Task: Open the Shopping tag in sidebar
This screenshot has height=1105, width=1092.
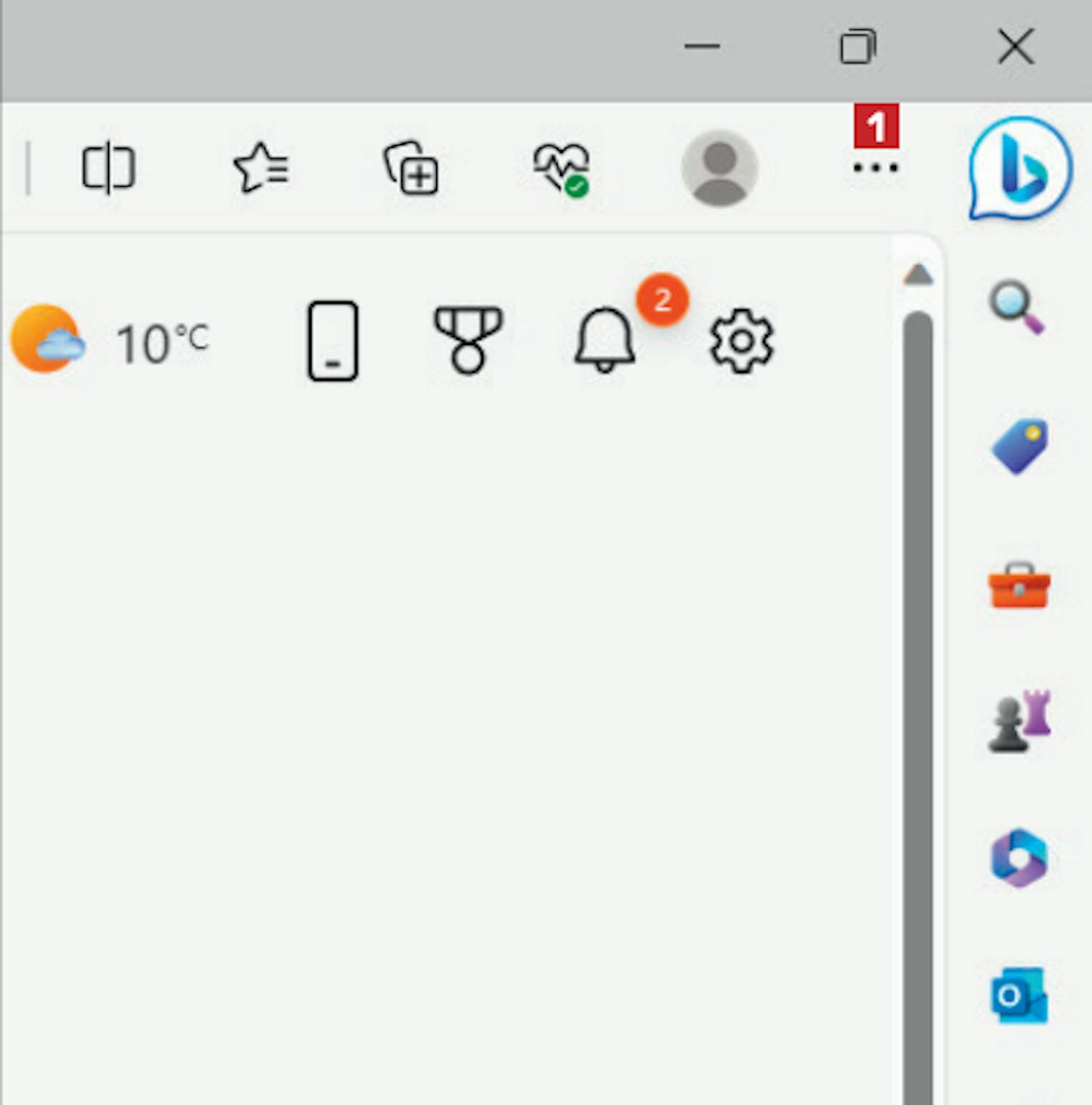Action: click(x=1019, y=445)
